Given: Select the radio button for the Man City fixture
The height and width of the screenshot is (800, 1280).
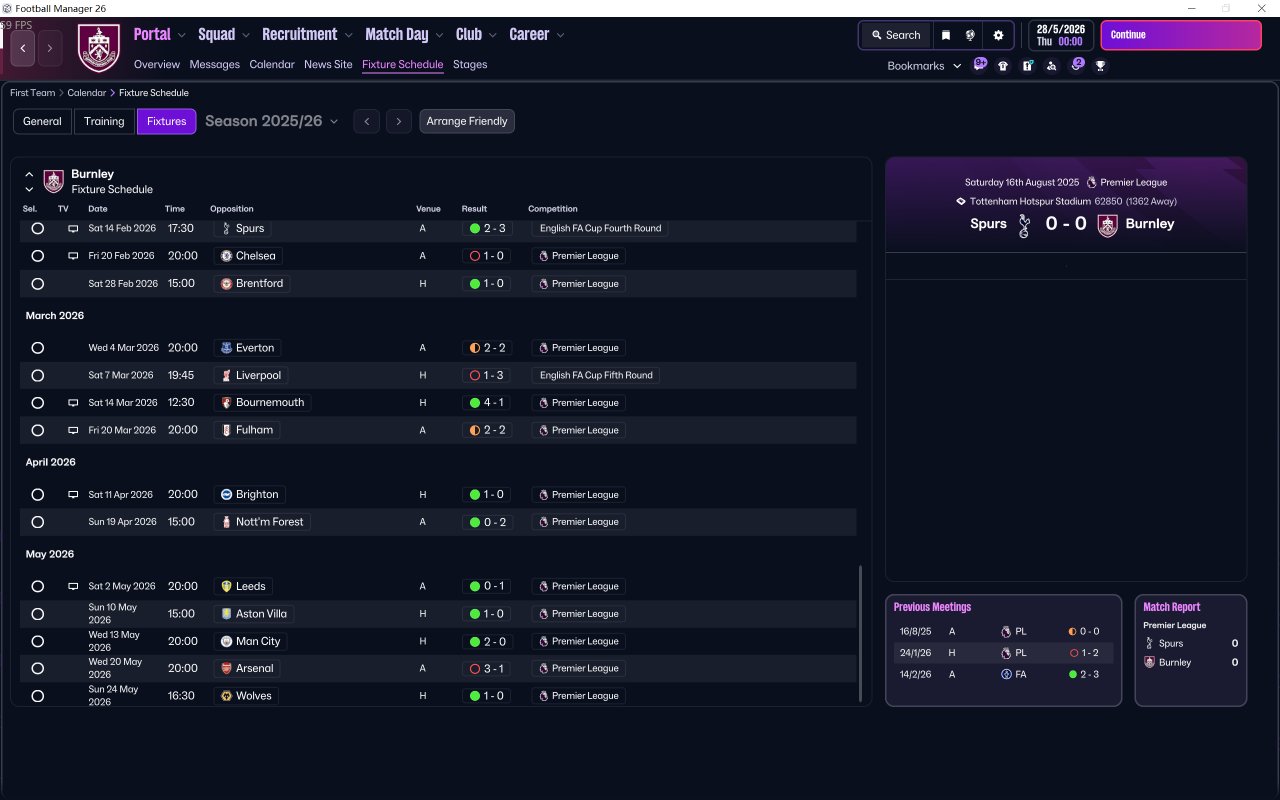Looking at the screenshot, I should [38, 641].
